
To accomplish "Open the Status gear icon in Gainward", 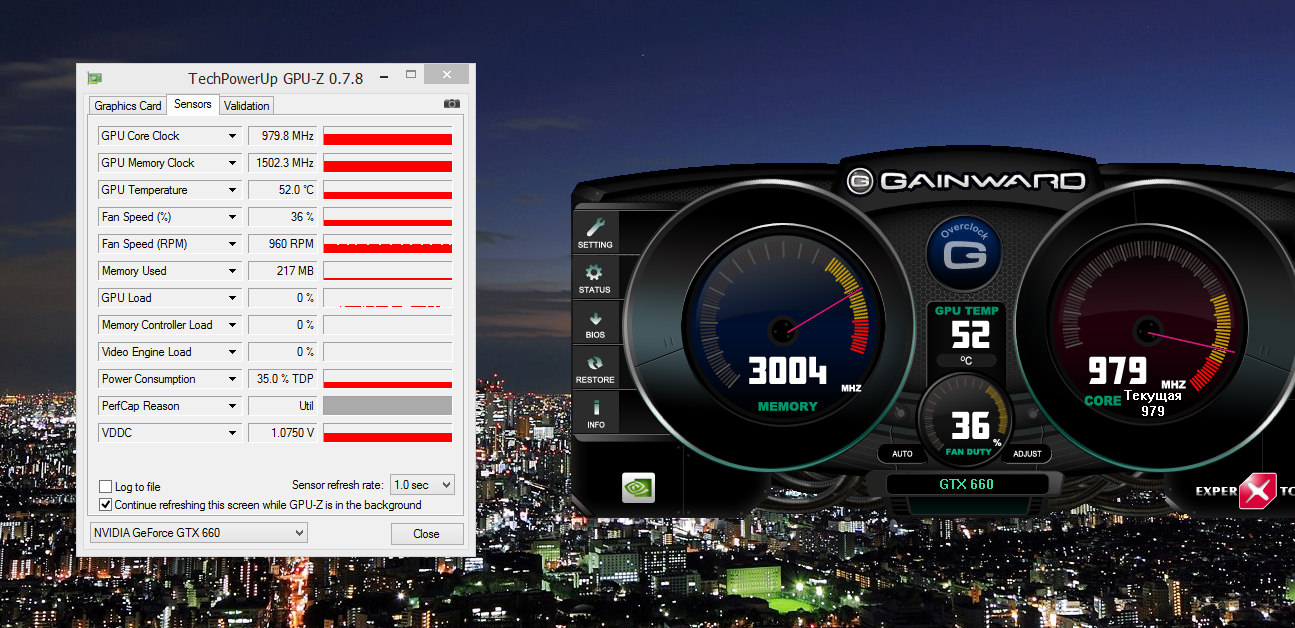I will (x=595, y=278).
